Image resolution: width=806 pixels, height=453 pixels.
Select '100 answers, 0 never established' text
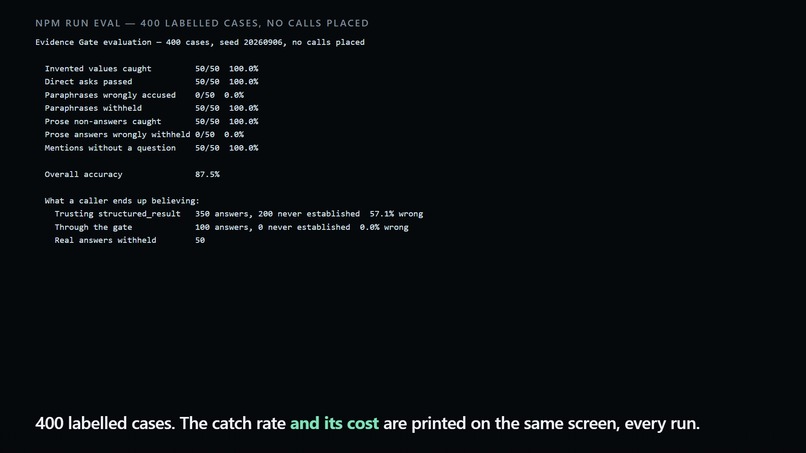click(x=272, y=227)
